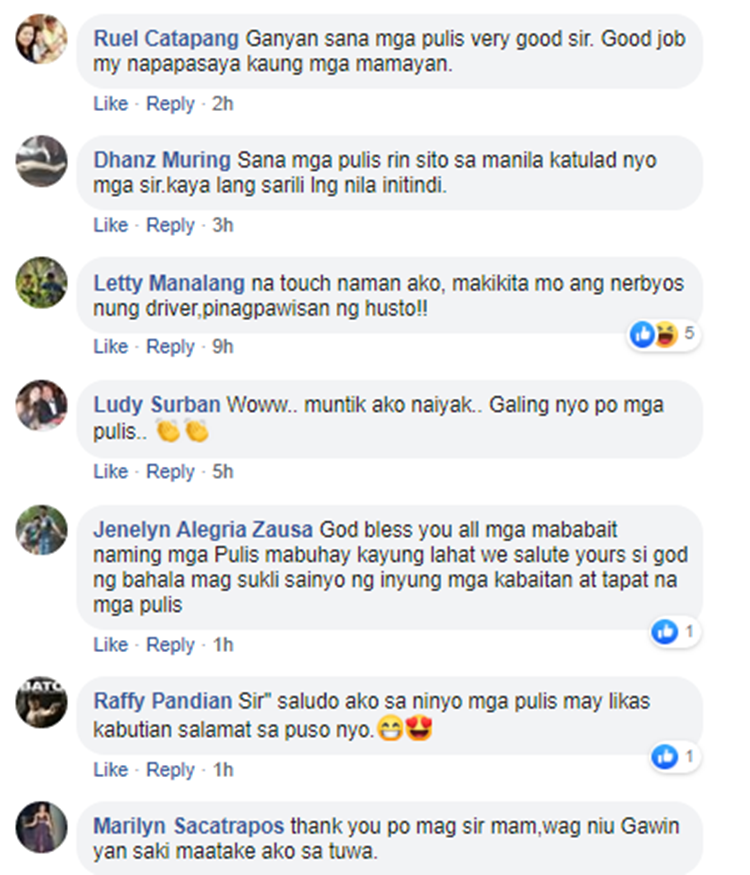Click Raffy Pandian's profile photo
This screenshot has height=875, width=750.
pyautogui.click(x=41, y=702)
